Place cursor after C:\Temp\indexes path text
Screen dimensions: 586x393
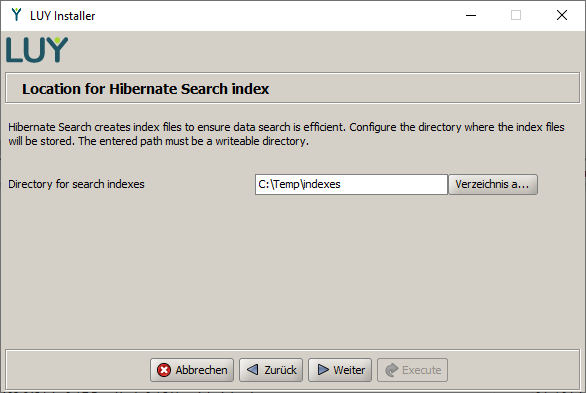(x=342, y=184)
